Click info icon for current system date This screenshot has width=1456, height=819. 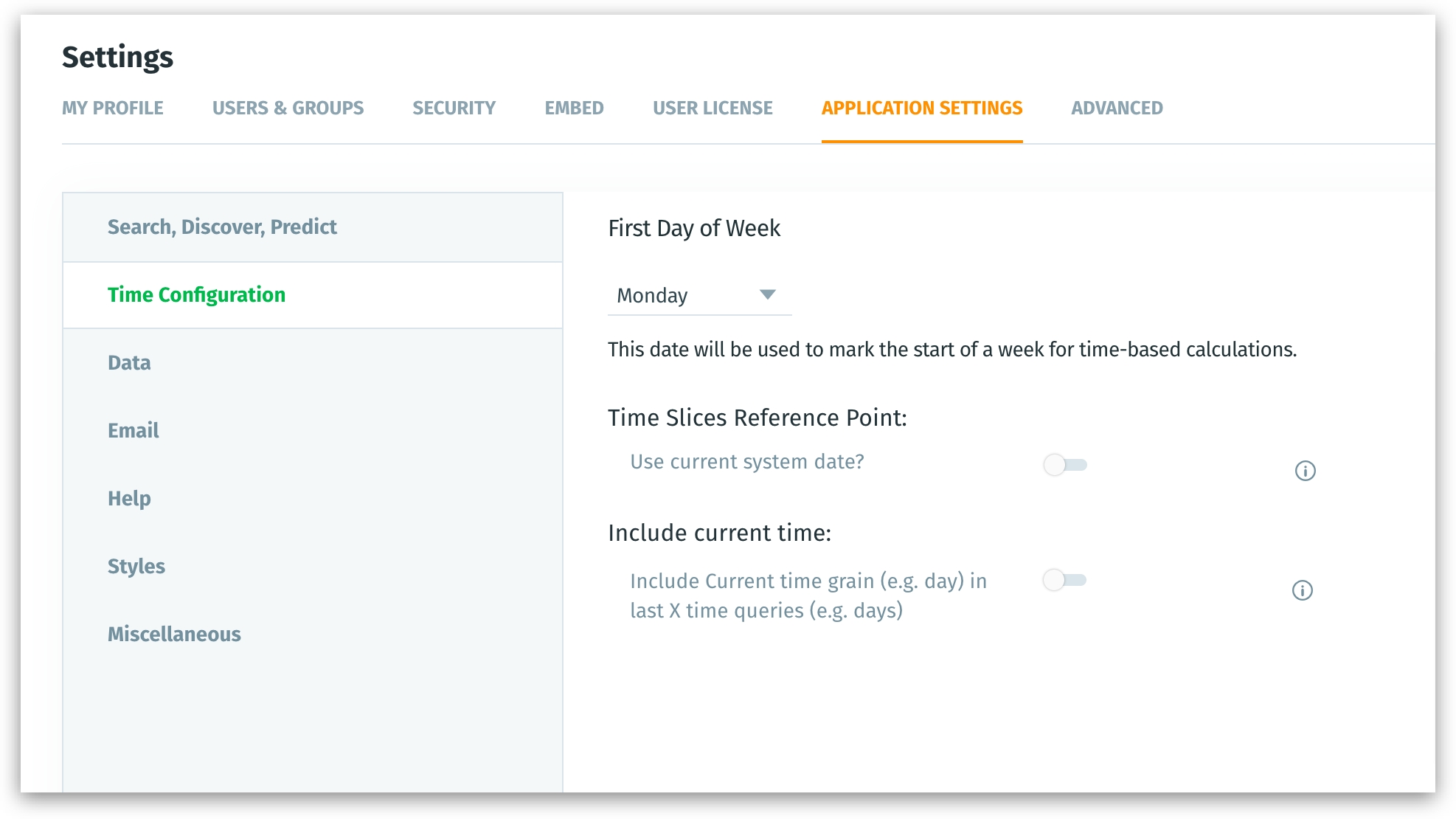[1305, 471]
